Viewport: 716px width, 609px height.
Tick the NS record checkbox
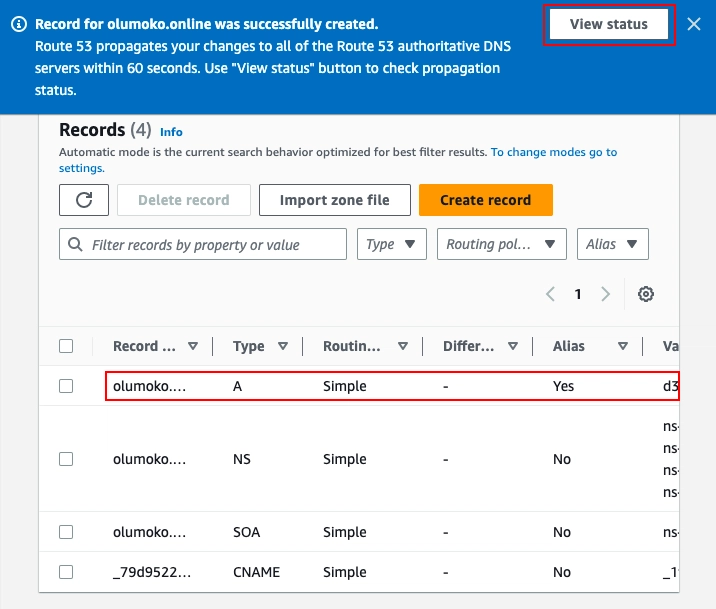tap(66, 459)
